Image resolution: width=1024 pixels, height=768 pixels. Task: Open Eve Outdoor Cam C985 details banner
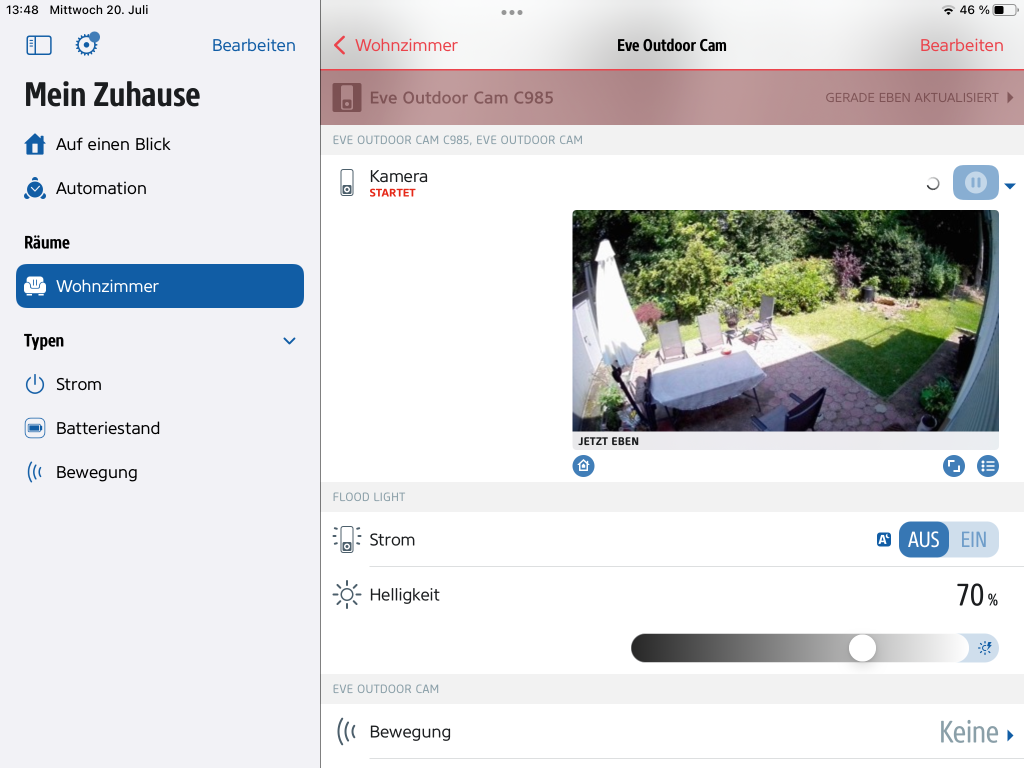(x=672, y=98)
